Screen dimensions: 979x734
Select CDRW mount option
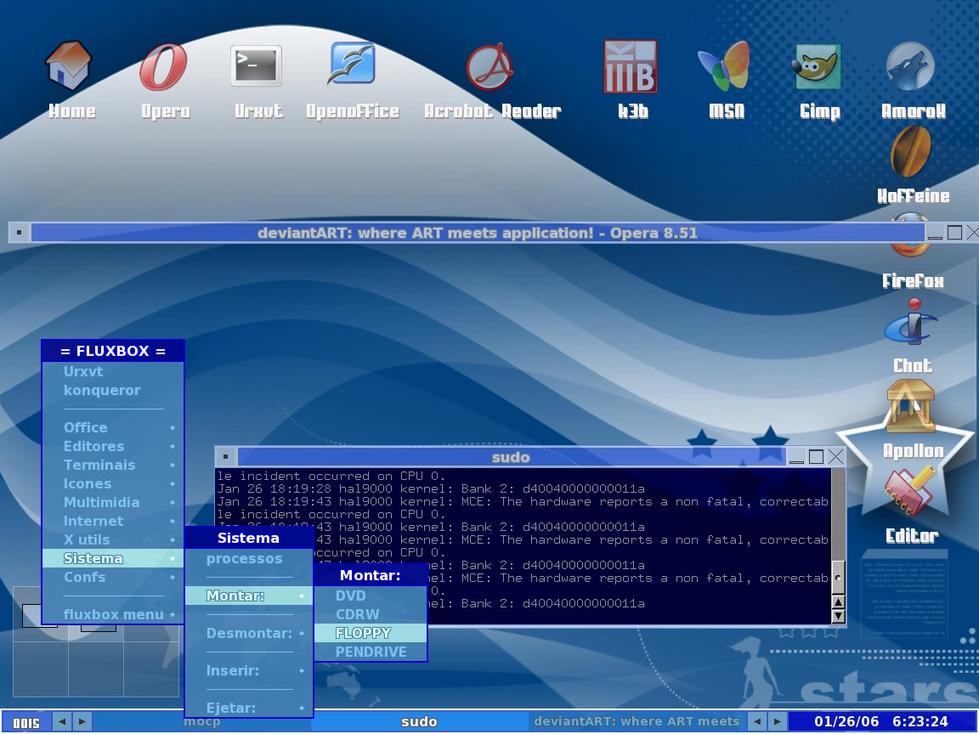coord(355,614)
